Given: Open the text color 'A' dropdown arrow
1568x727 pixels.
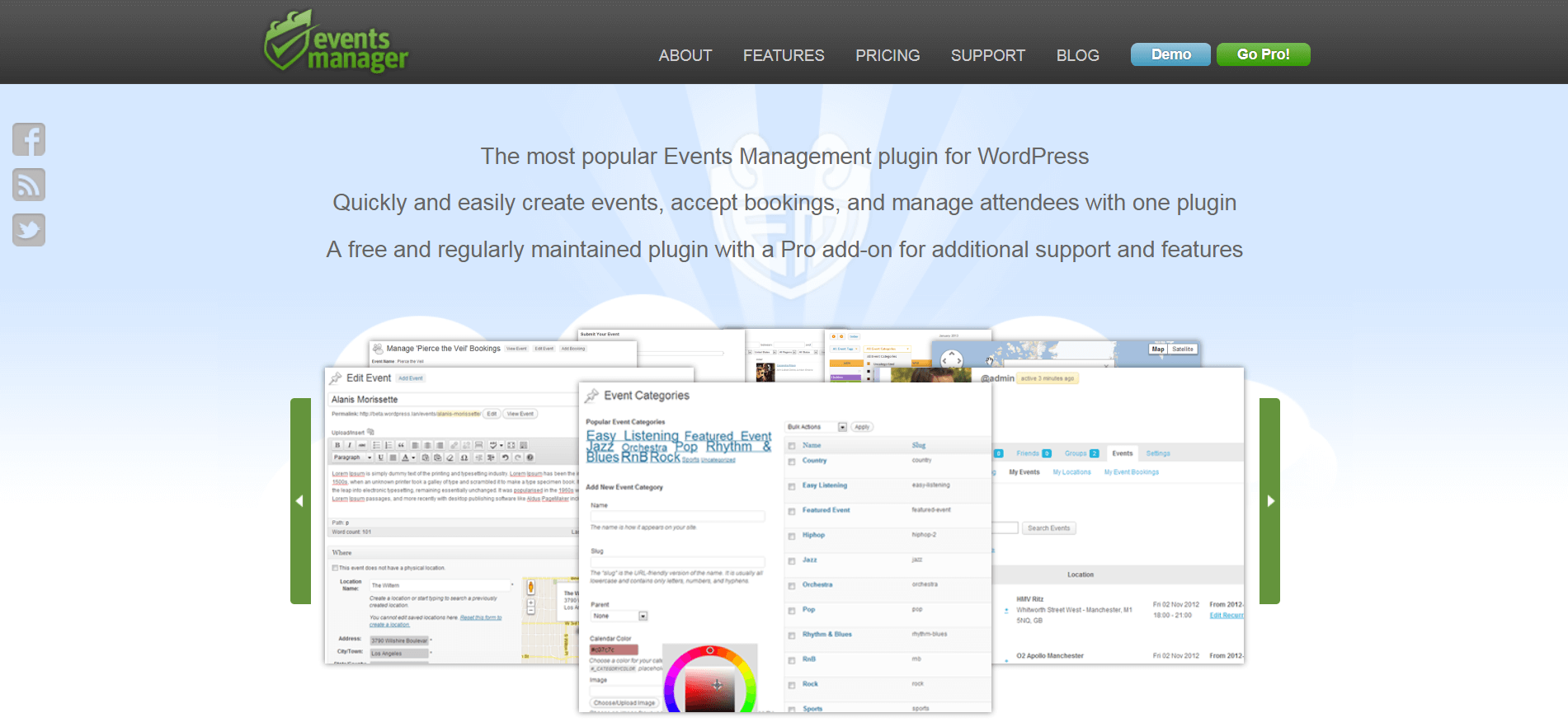Looking at the screenshot, I should 413,457.
